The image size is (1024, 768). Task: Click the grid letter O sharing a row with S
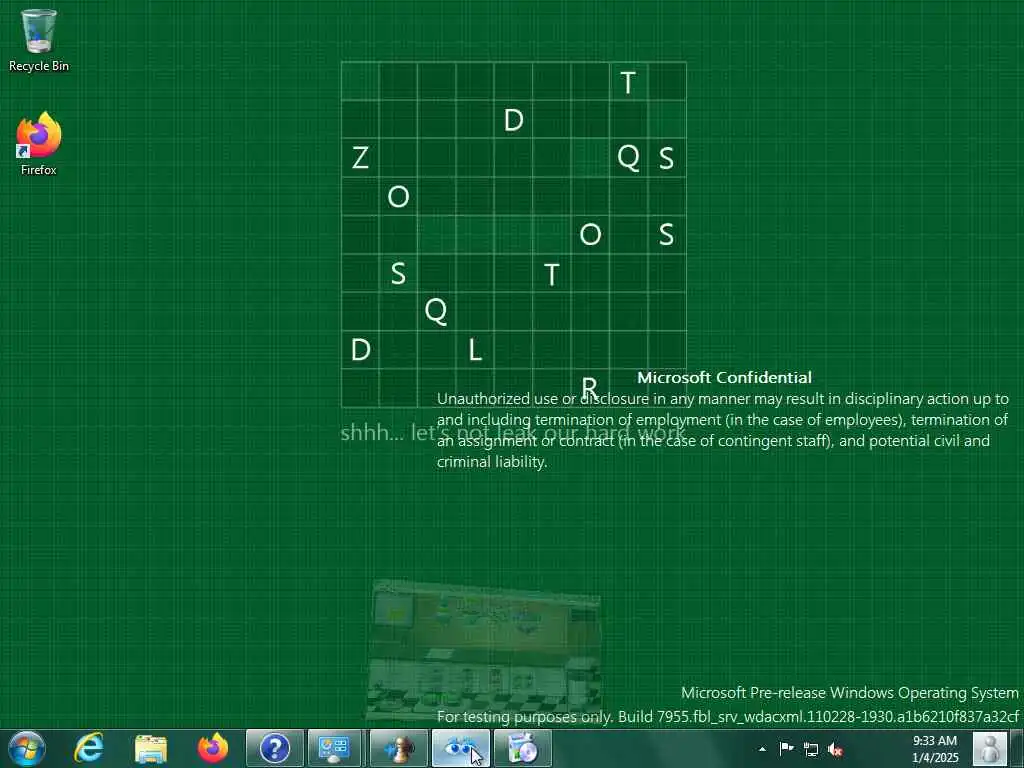point(590,234)
